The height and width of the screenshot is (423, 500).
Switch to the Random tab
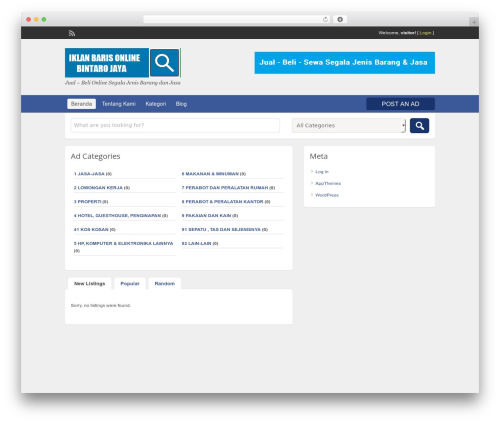point(165,284)
